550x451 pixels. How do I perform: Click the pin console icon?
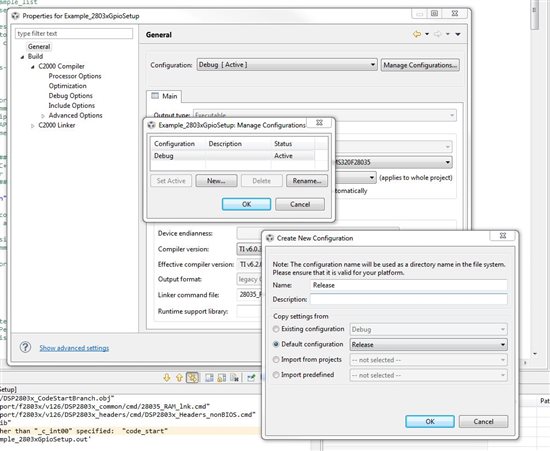click(251, 377)
